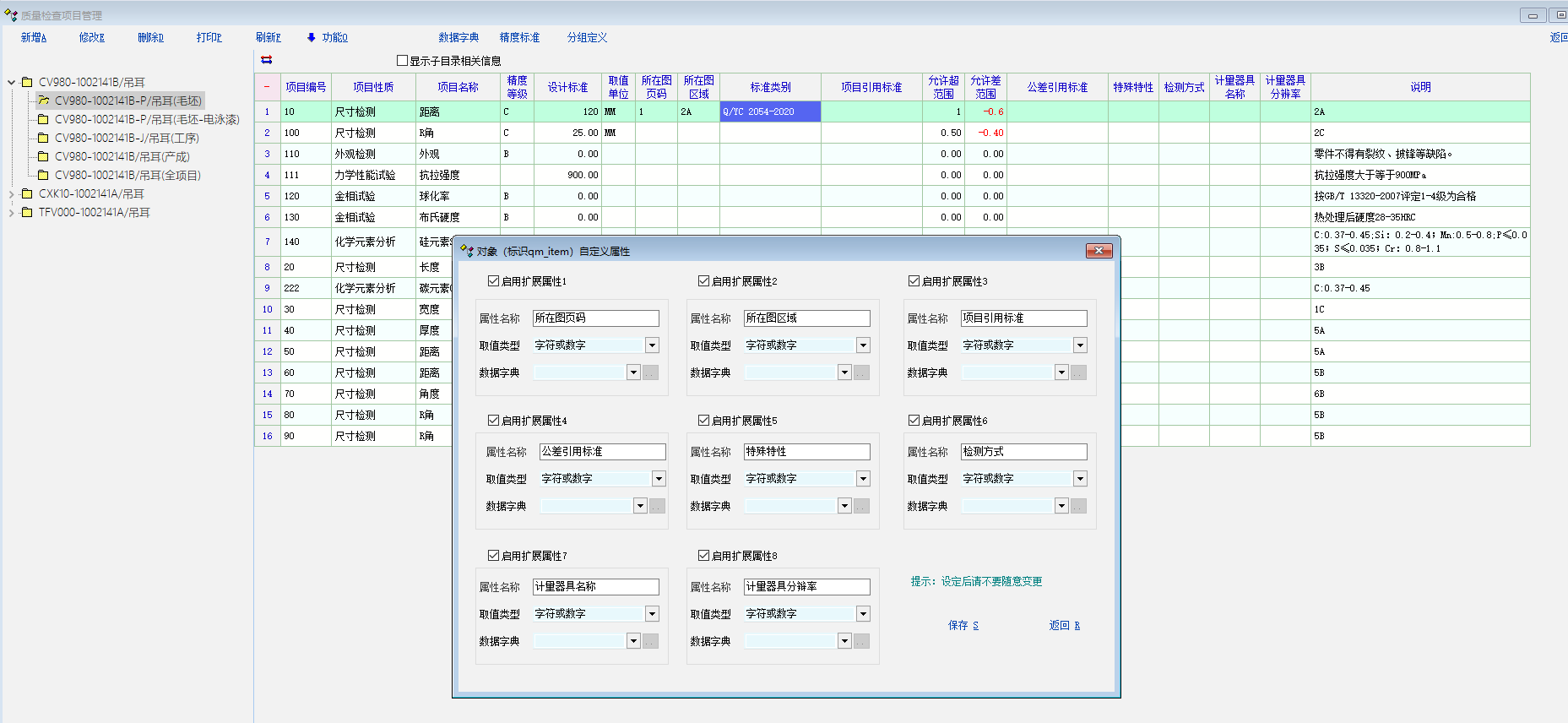Open 取值类型 dropdown for 所在图页码
This screenshot has height=723, width=1568.
point(652,345)
